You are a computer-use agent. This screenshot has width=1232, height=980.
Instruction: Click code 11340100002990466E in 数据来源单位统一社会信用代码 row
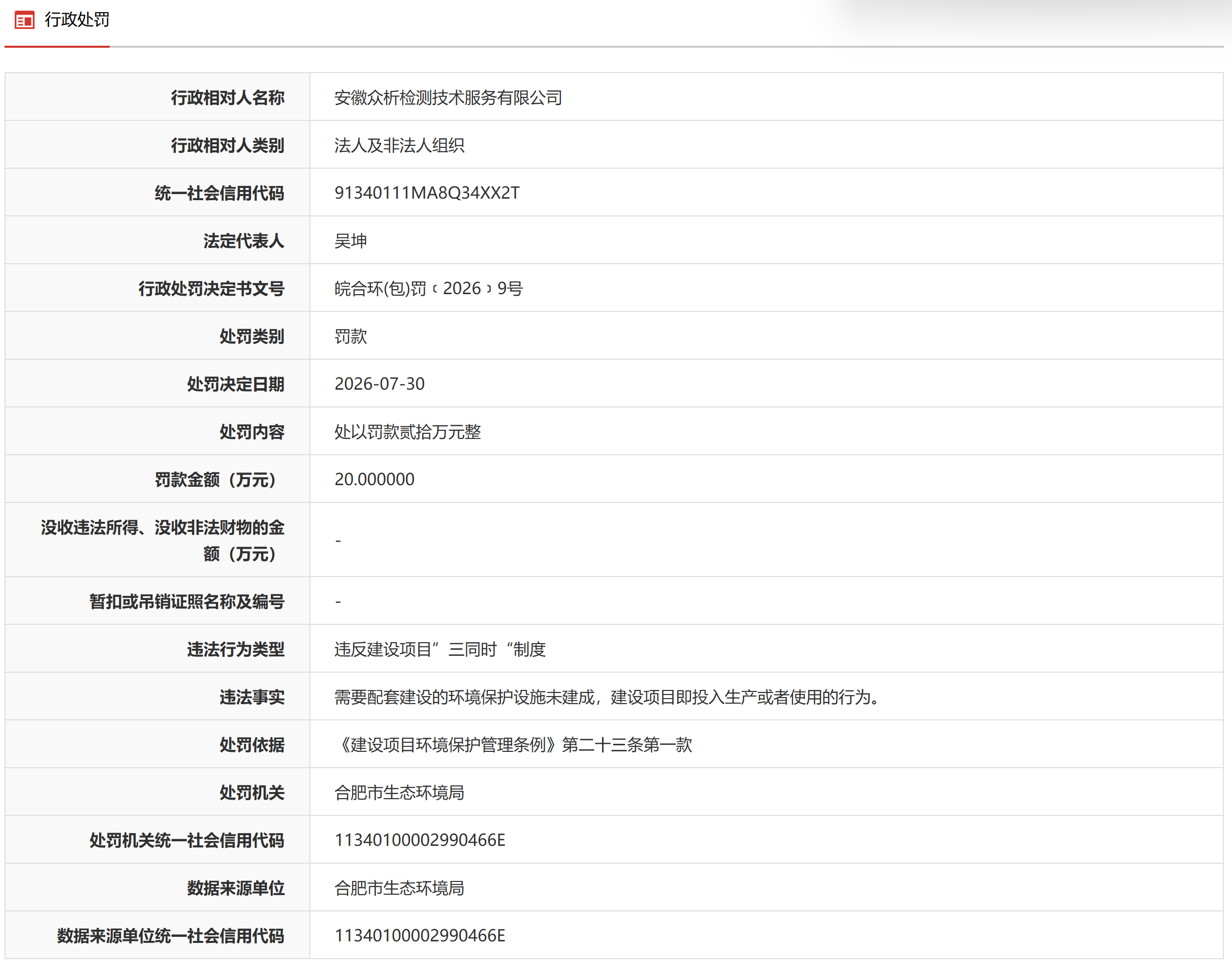420,935
